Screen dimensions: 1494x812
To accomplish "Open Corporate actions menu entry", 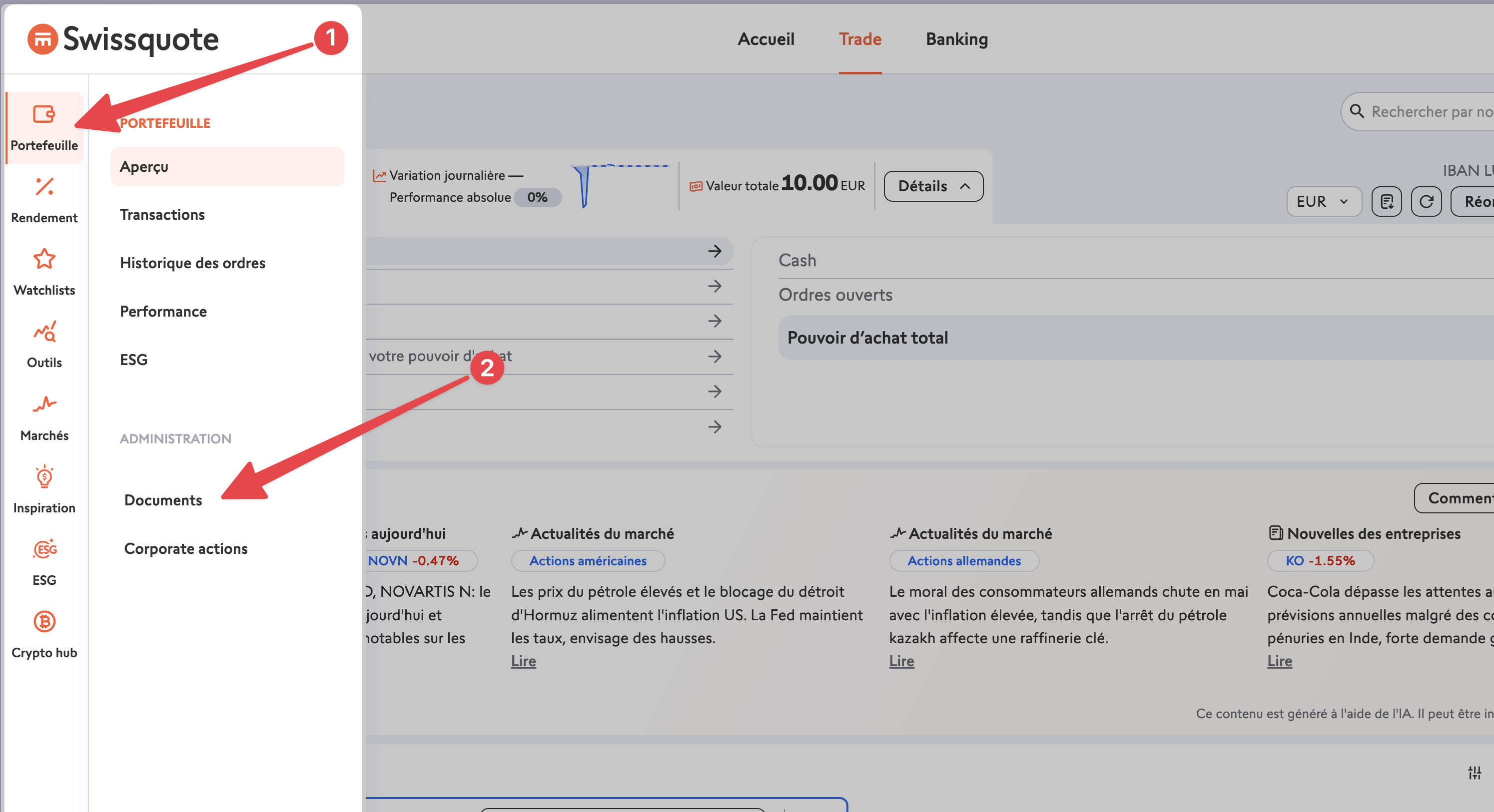I will tap(185, 548).
